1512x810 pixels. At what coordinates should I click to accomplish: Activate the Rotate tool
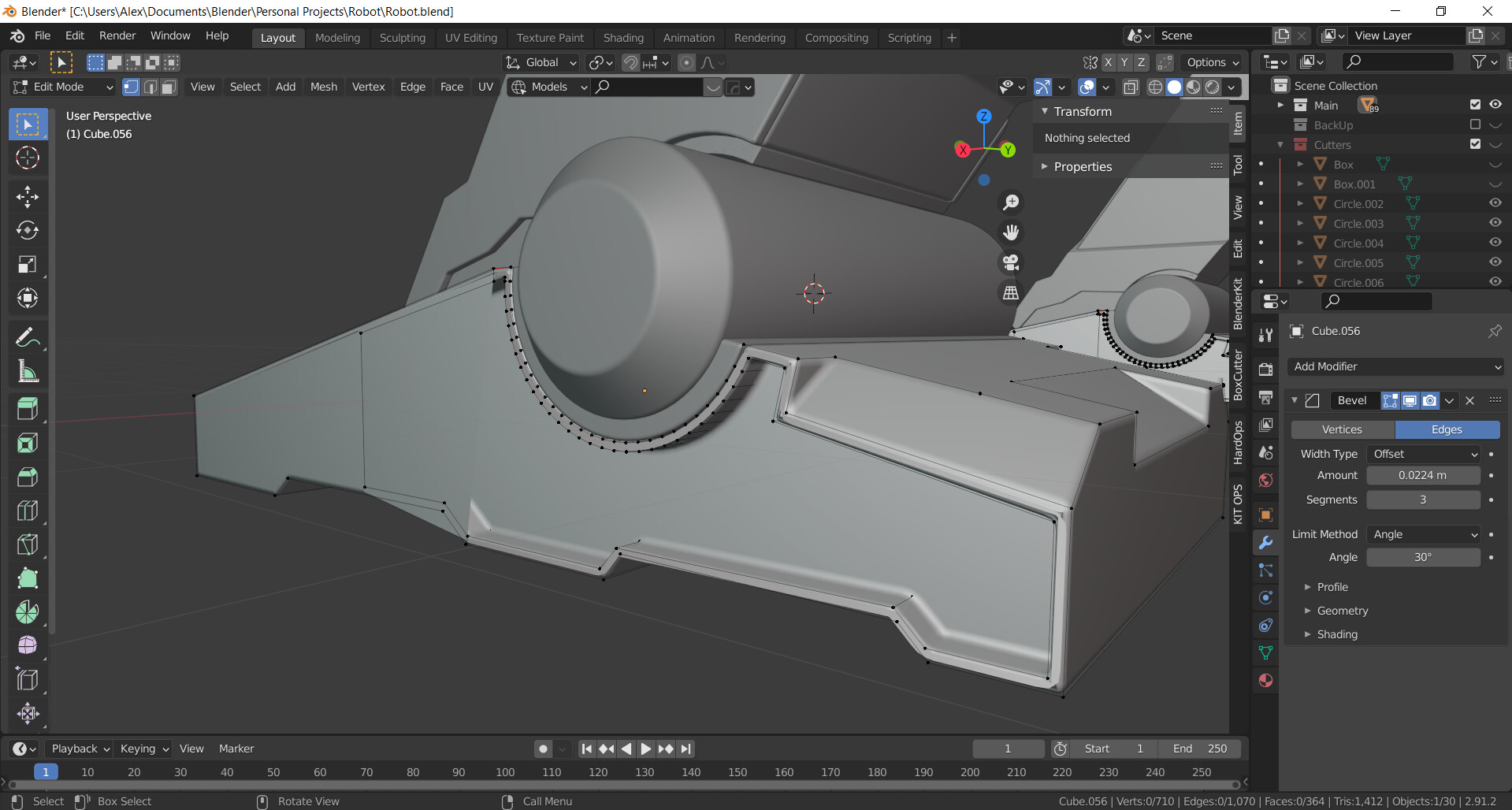pos(28,230)
